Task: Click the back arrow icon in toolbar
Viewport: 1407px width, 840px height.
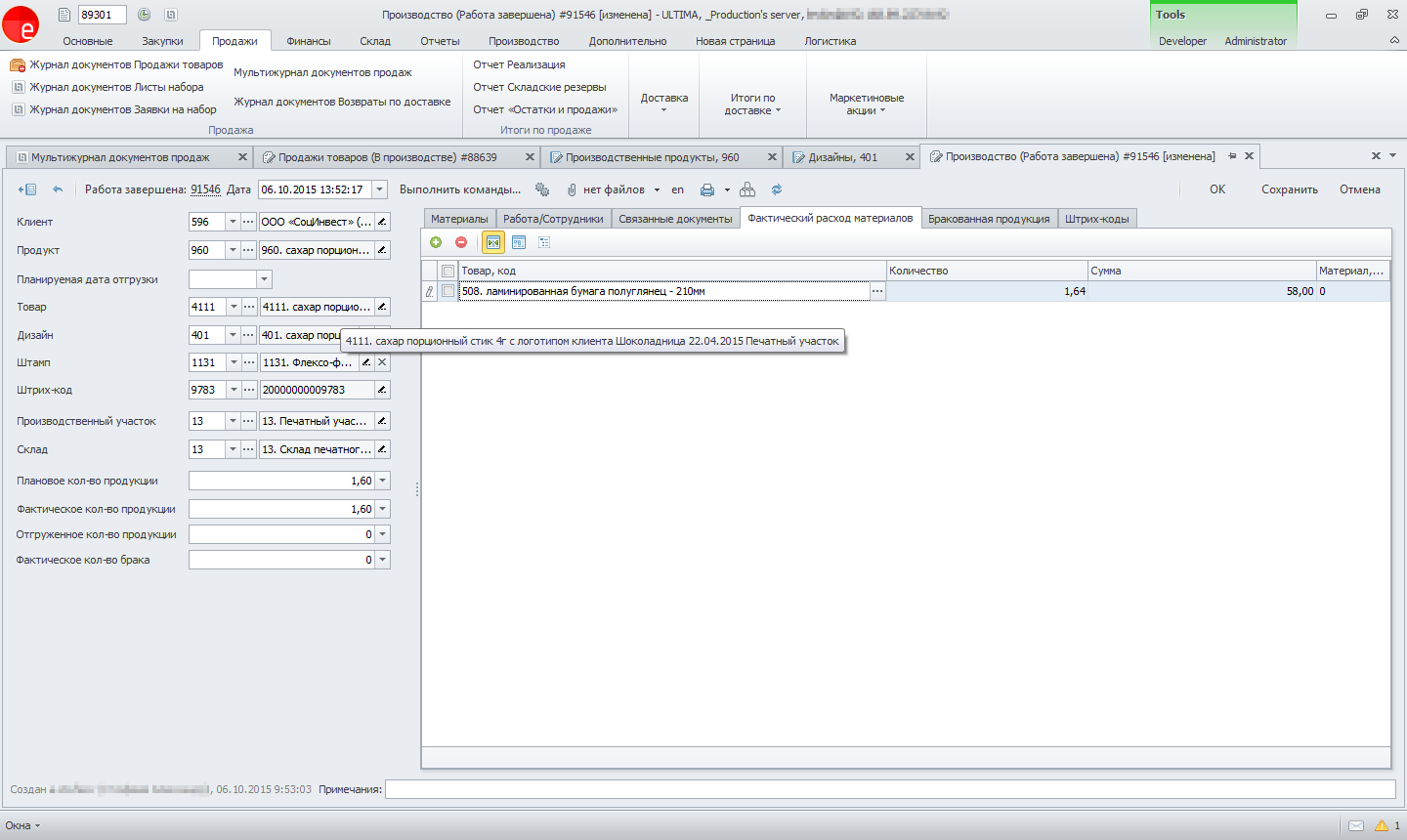Action: click(58, 189)
